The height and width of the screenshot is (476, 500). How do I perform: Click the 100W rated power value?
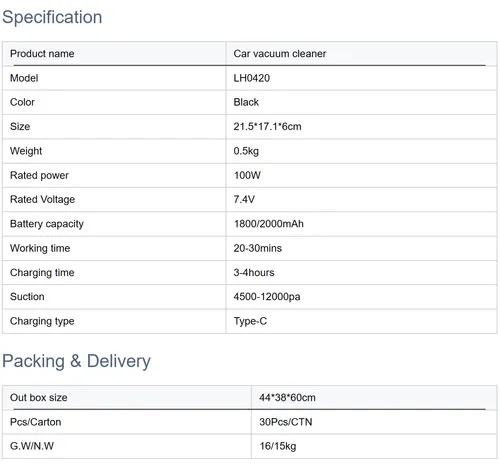coord(247,175)
